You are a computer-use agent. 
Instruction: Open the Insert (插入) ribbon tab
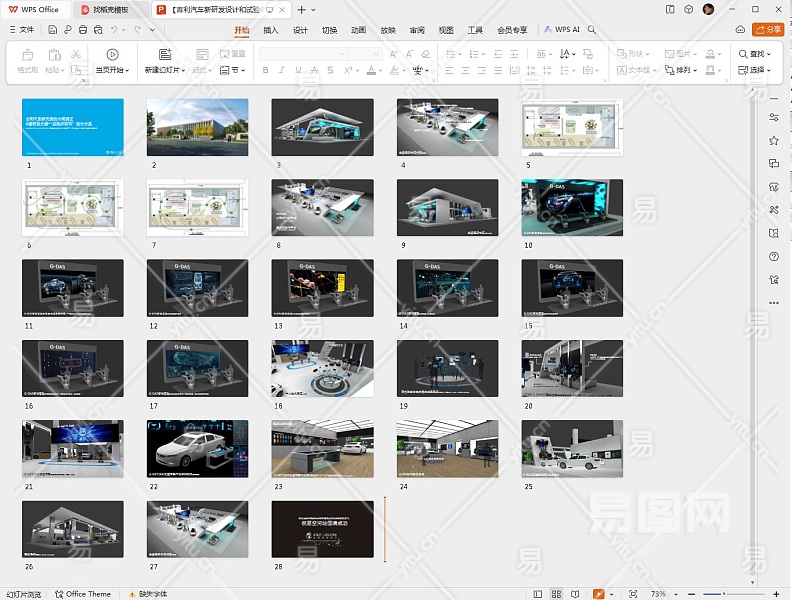tap(271, 30)
